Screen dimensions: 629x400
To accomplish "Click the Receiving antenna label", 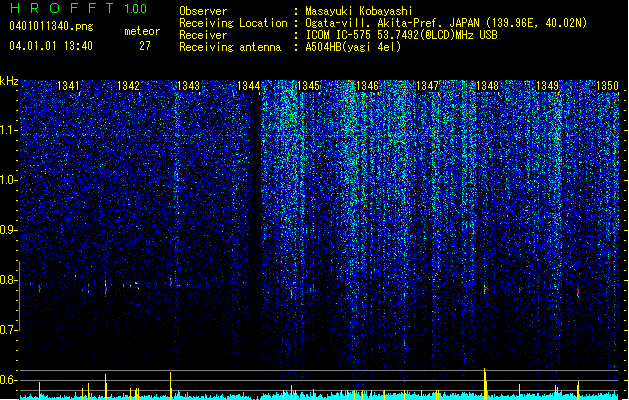I will [230, 47].
